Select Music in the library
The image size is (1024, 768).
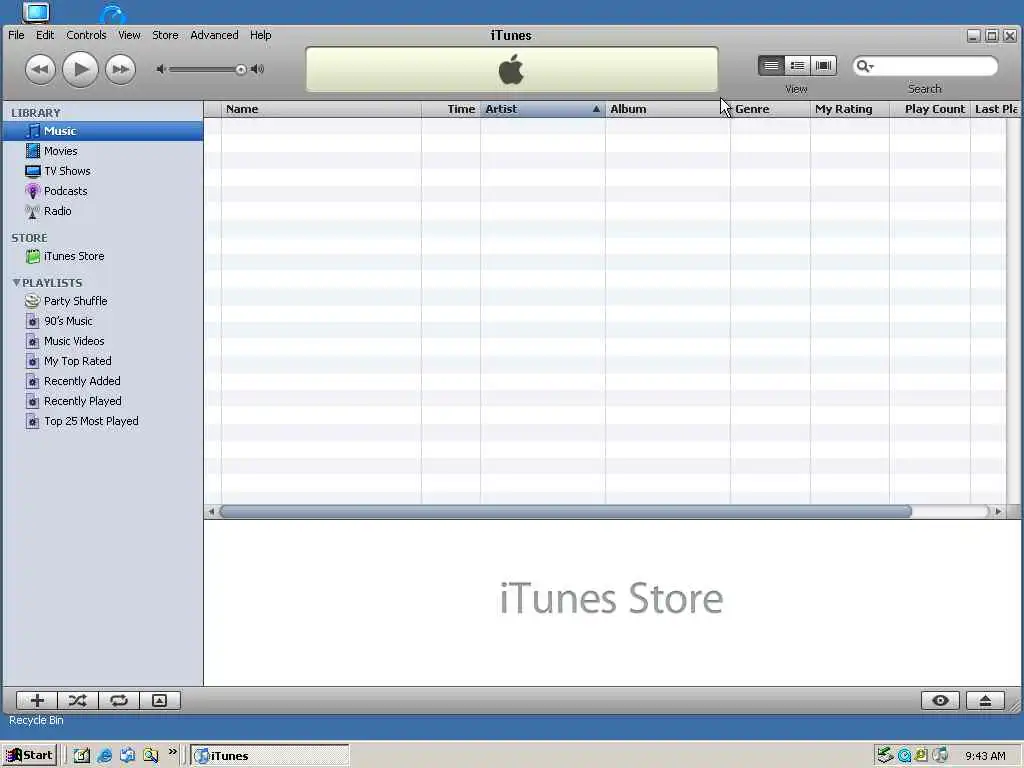[x=103, y=131]
